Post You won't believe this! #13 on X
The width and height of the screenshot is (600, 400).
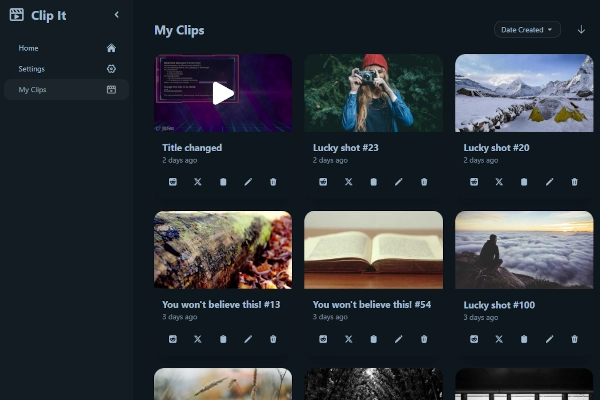point(198,339)
